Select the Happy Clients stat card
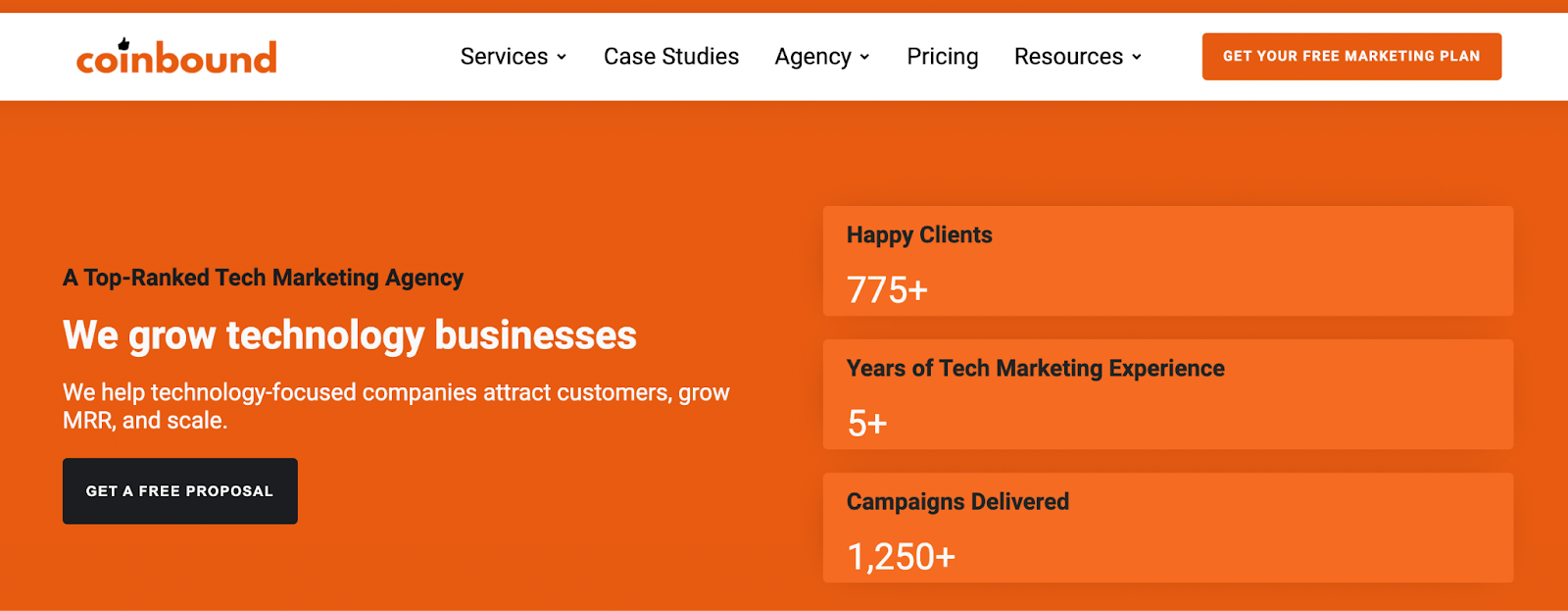The height and width of the screenshot is (611, 1568). [x=1168, y=261]
